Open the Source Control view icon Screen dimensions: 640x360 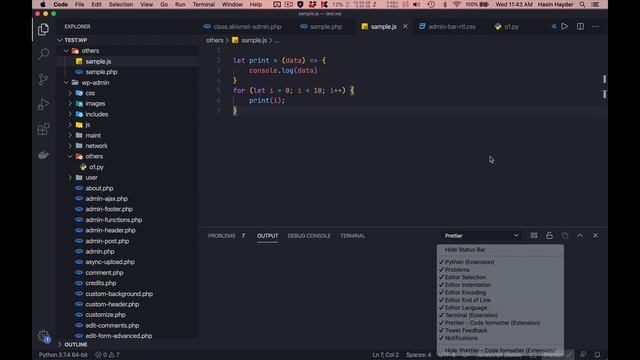click(x=43, y=79)
